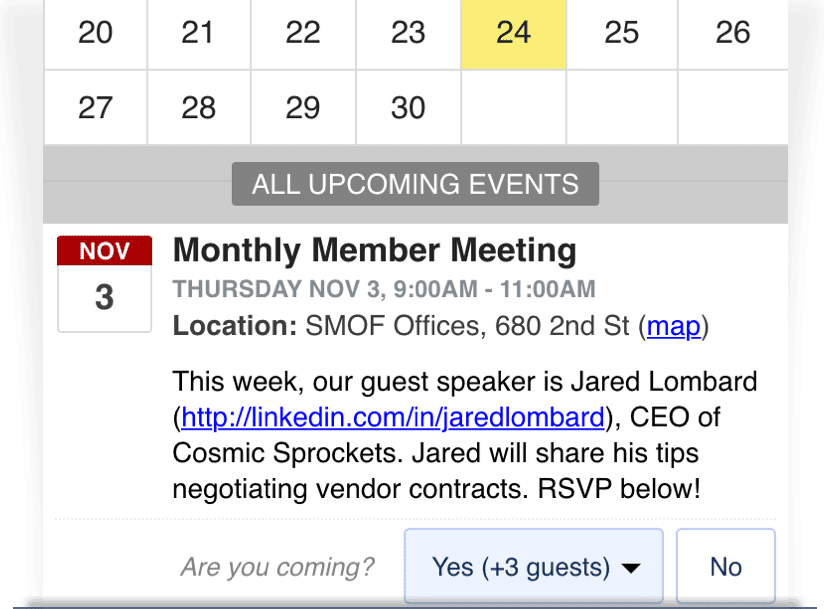Select calendar date 20
This screenshot has width=824, height=609.
(x=96, y=33)
